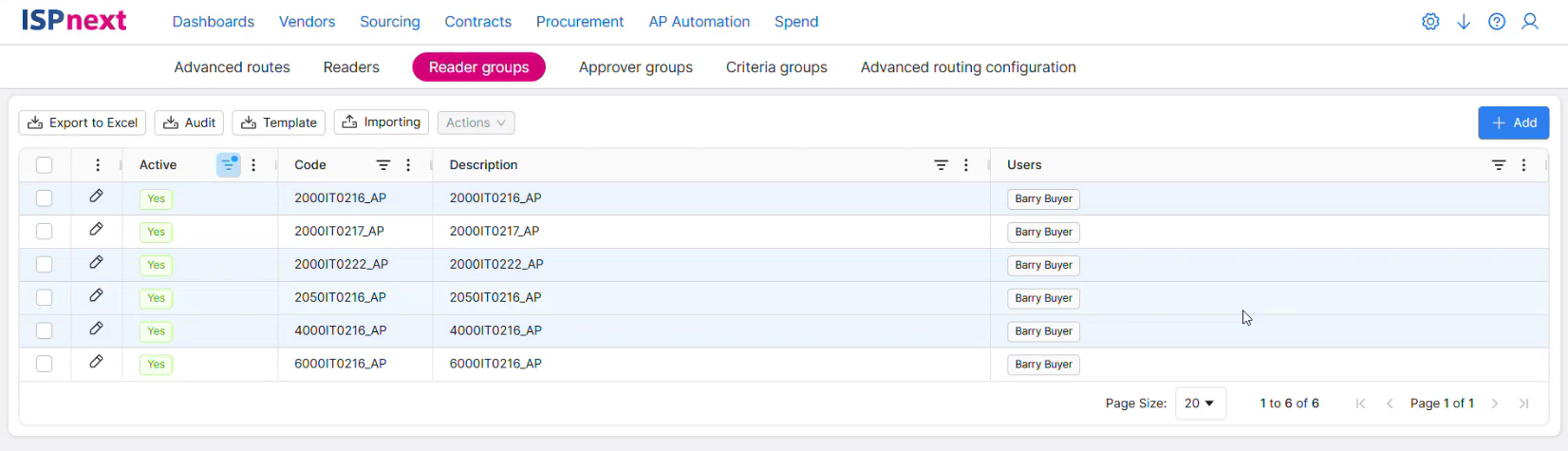Open the Users column filter icon
Image resolution: width=1568 pixels, height=451 pixels.
point(1499,165)
